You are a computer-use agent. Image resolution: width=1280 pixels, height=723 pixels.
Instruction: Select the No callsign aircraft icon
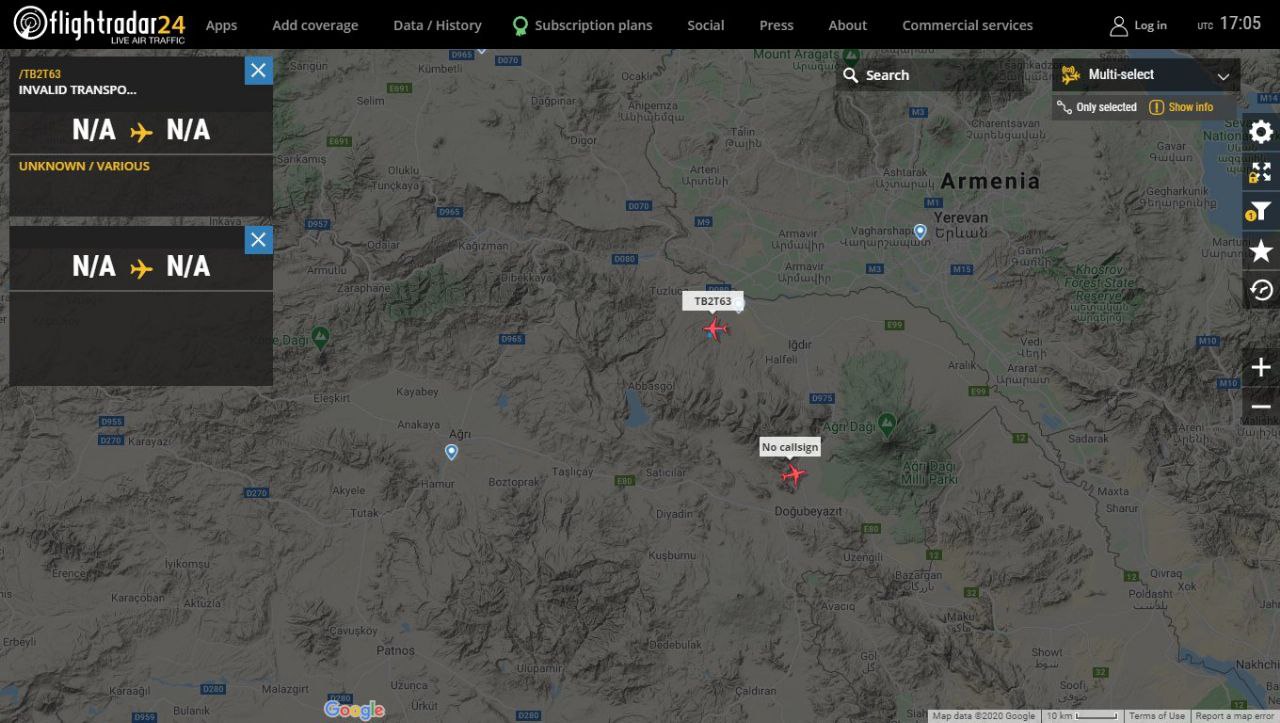point(793,474)
